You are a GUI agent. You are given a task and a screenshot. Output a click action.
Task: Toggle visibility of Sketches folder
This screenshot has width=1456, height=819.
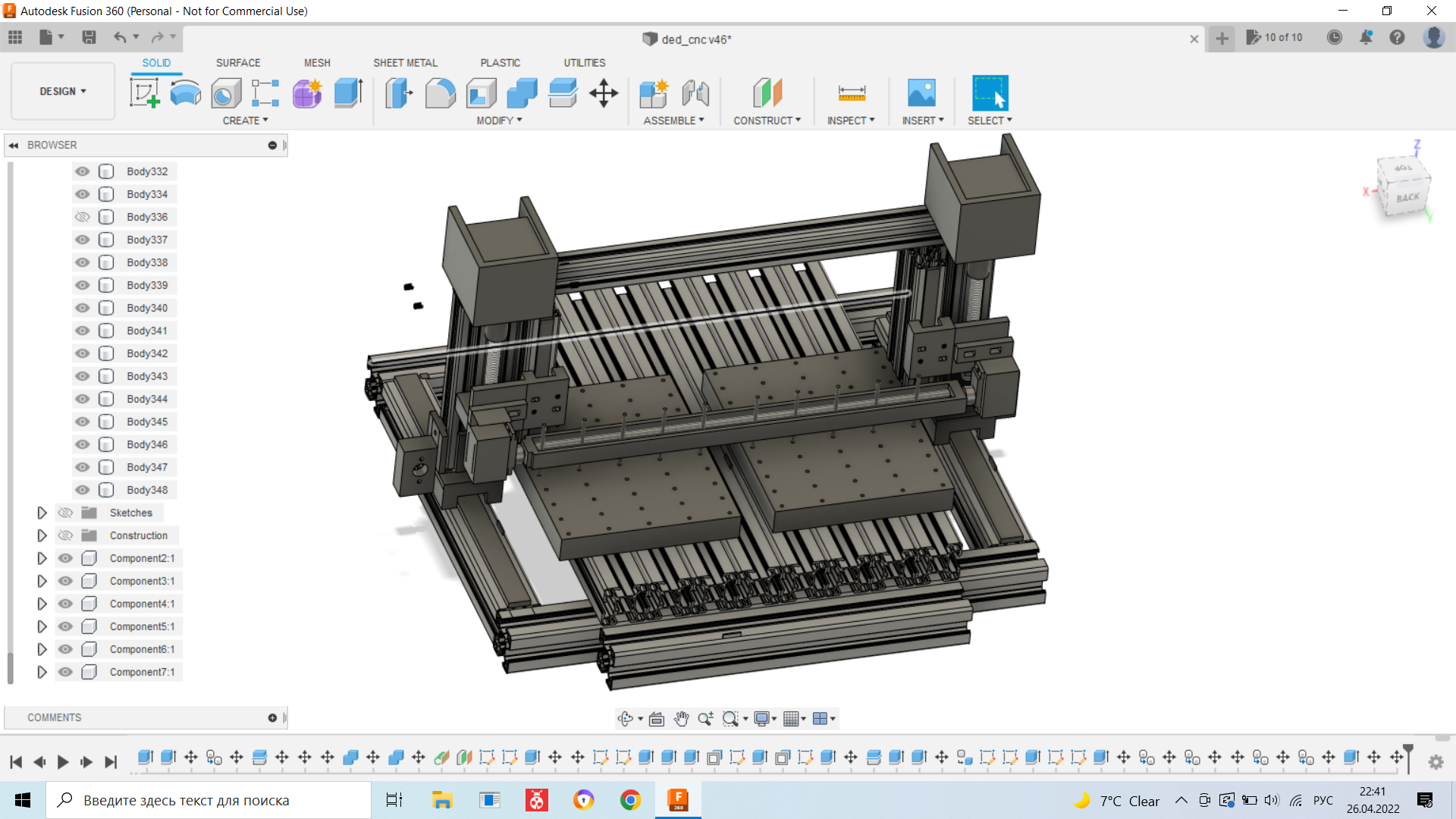click(65, 513)
